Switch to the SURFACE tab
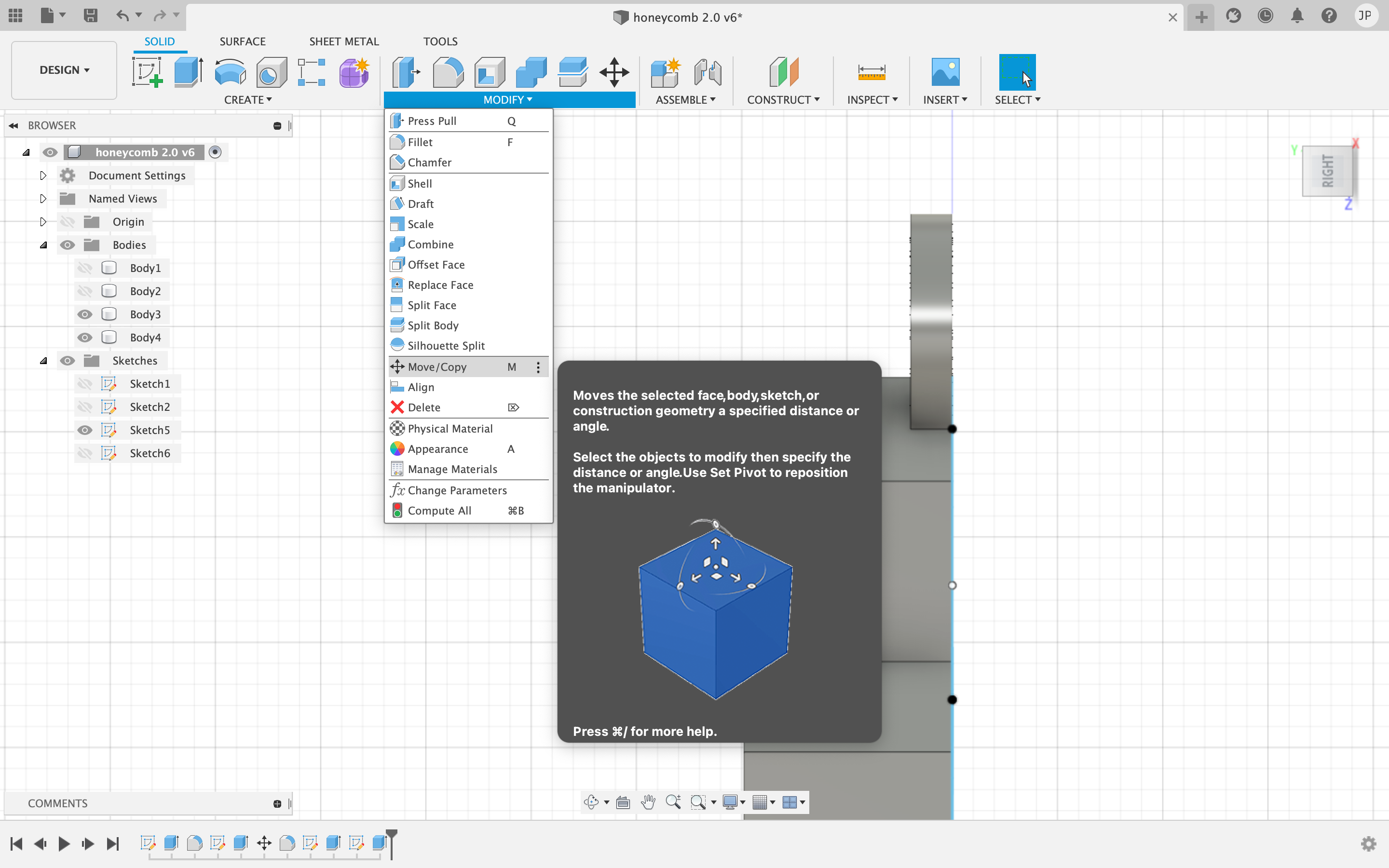 [242, 41]
